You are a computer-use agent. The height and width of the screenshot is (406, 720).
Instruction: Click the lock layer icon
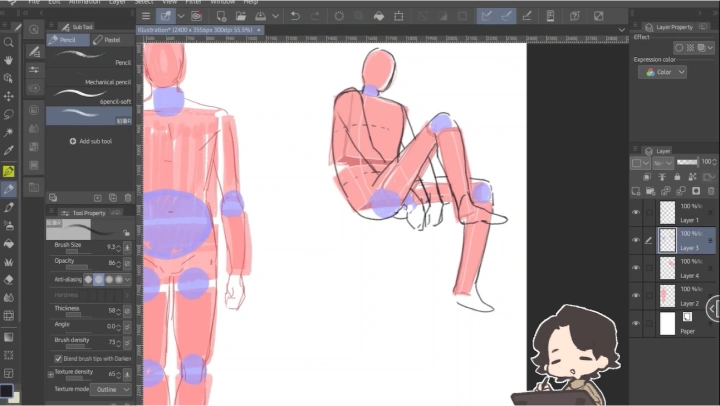677,177
